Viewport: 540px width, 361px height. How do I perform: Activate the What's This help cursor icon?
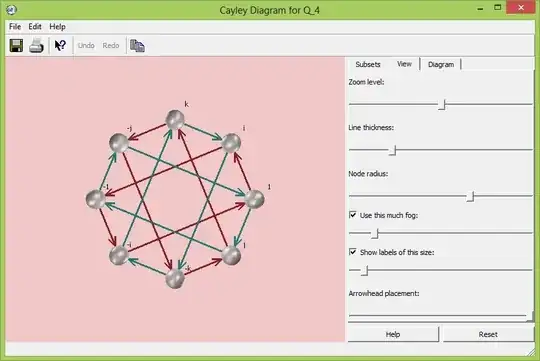click(60, 45)
